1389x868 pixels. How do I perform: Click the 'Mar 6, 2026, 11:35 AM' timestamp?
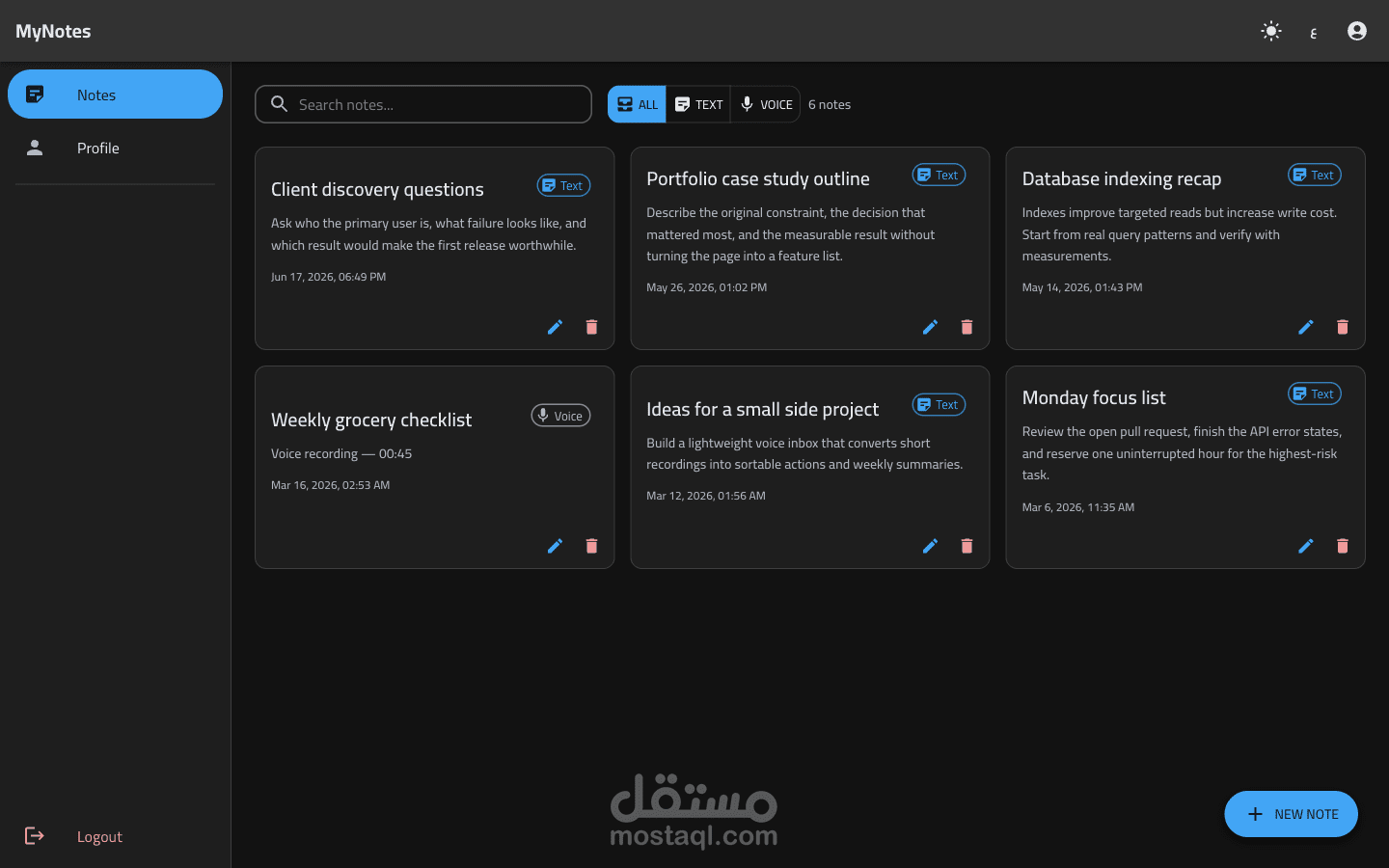click(x=1078, y=507)
